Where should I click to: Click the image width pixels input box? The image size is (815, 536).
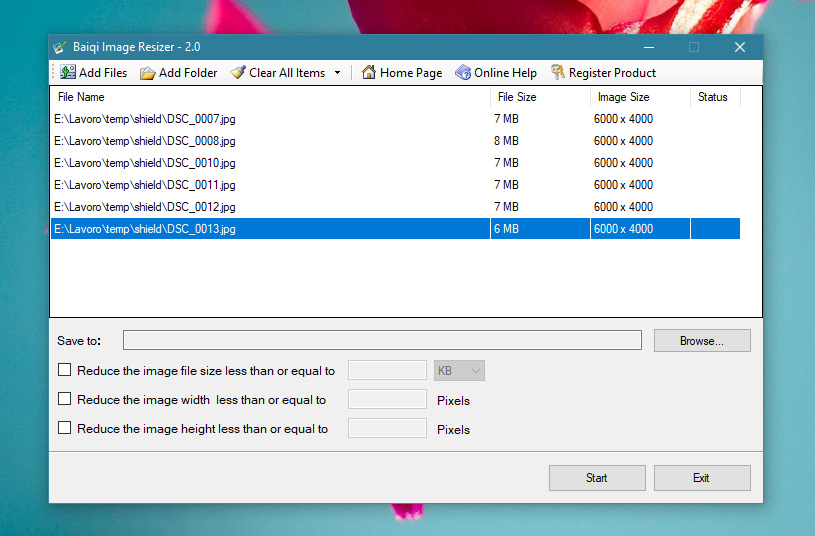[387, 400]
